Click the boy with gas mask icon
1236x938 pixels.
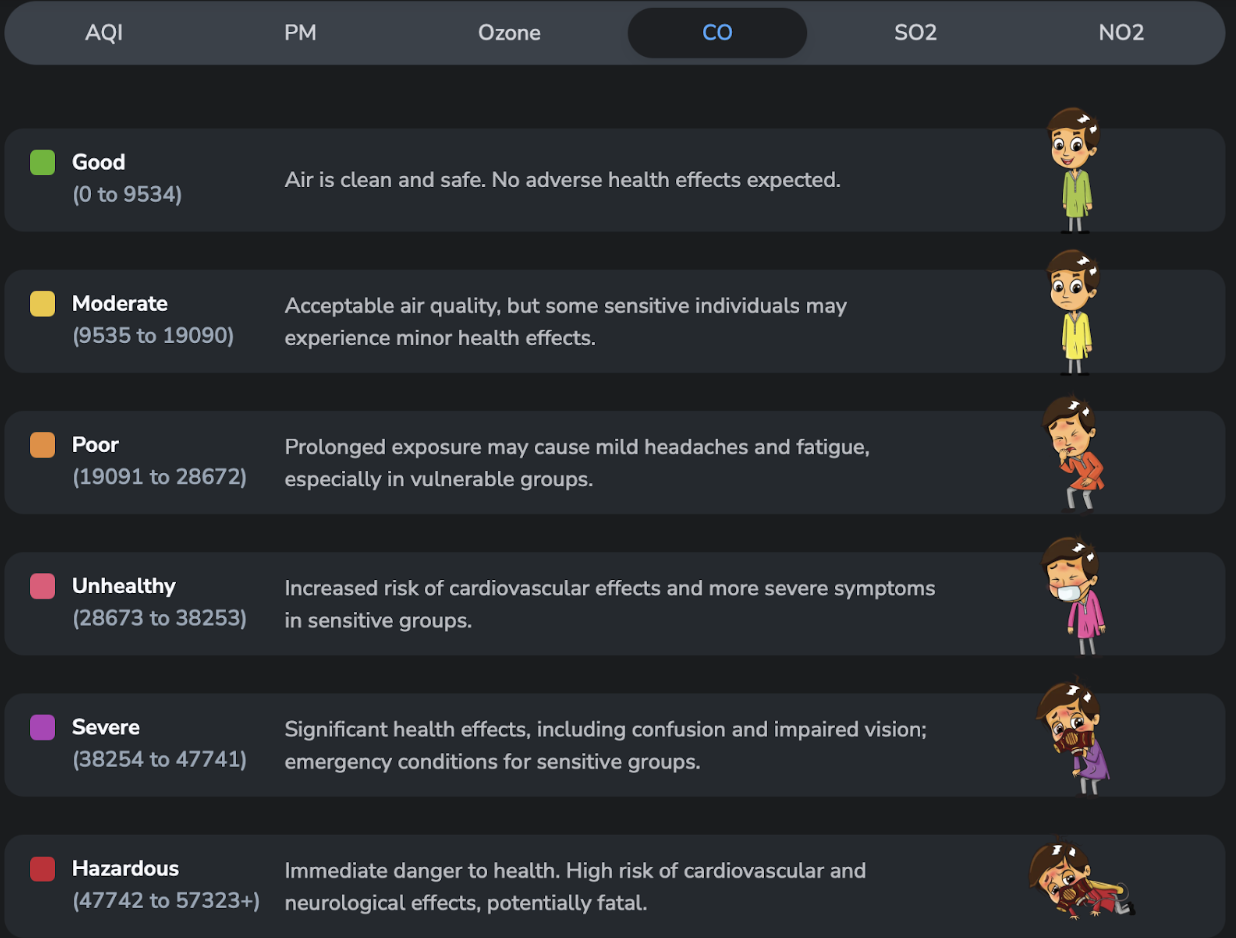tap(1073, 736)
